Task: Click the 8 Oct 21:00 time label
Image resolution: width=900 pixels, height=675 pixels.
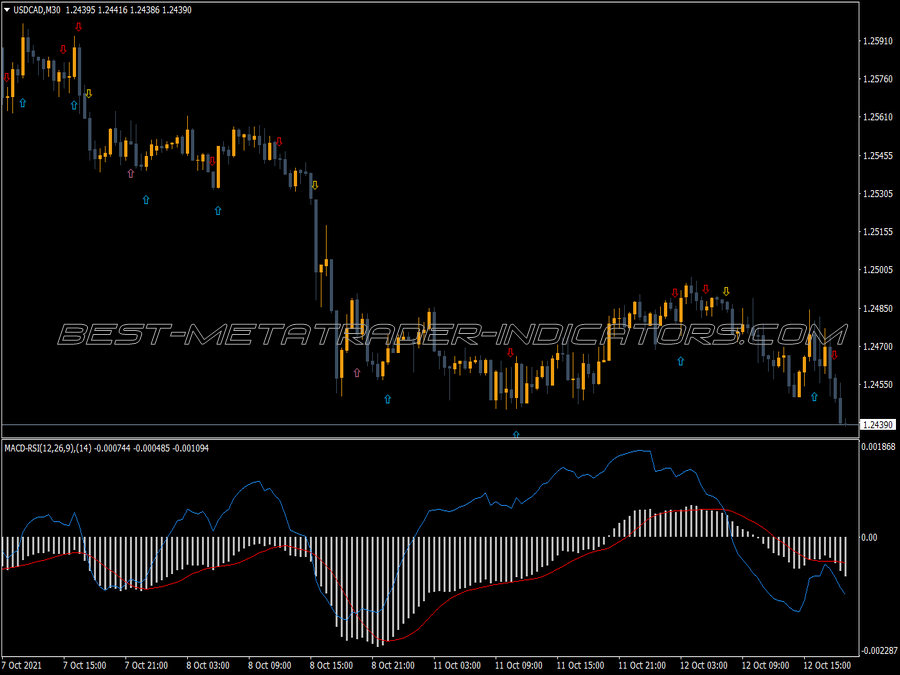Action: tap(393, 665)
